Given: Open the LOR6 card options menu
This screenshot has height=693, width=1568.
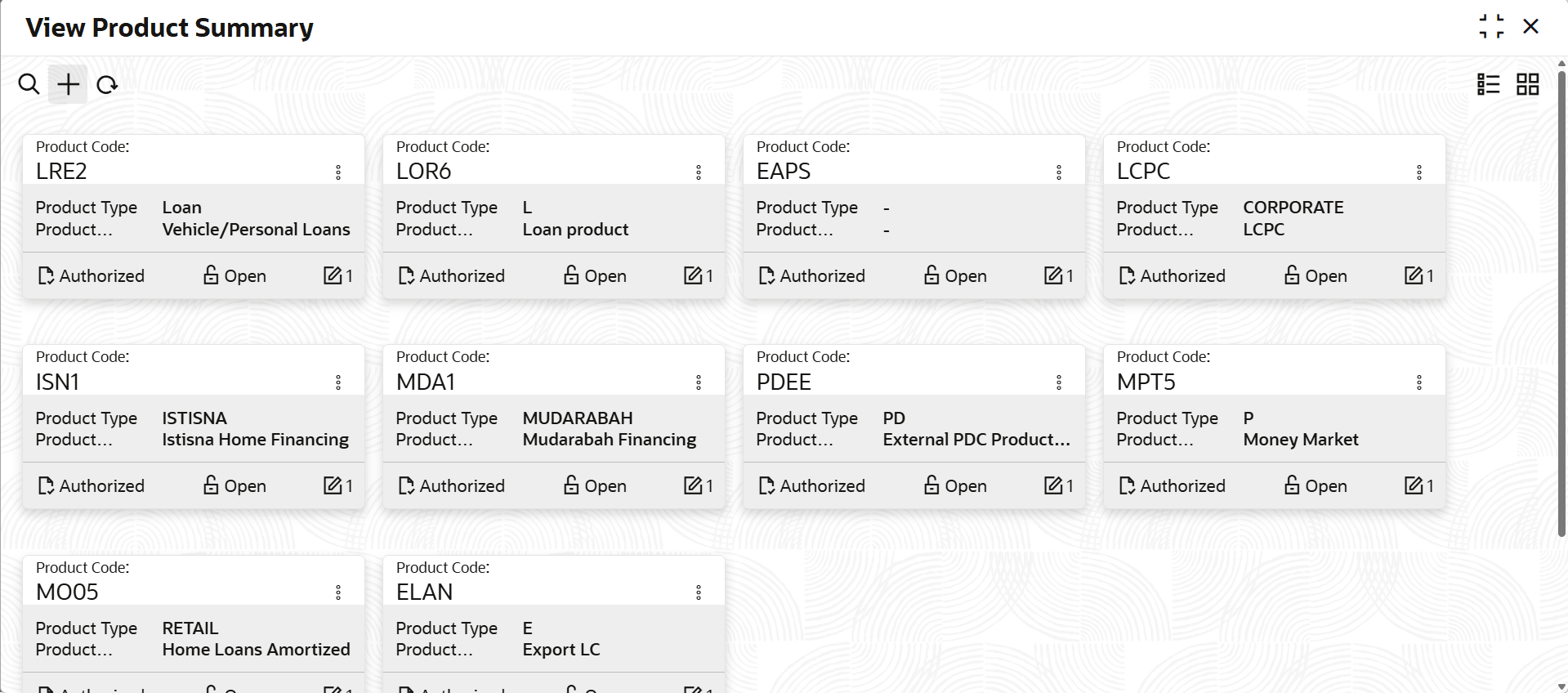Looking at the screenshot, I should point(699,172).
